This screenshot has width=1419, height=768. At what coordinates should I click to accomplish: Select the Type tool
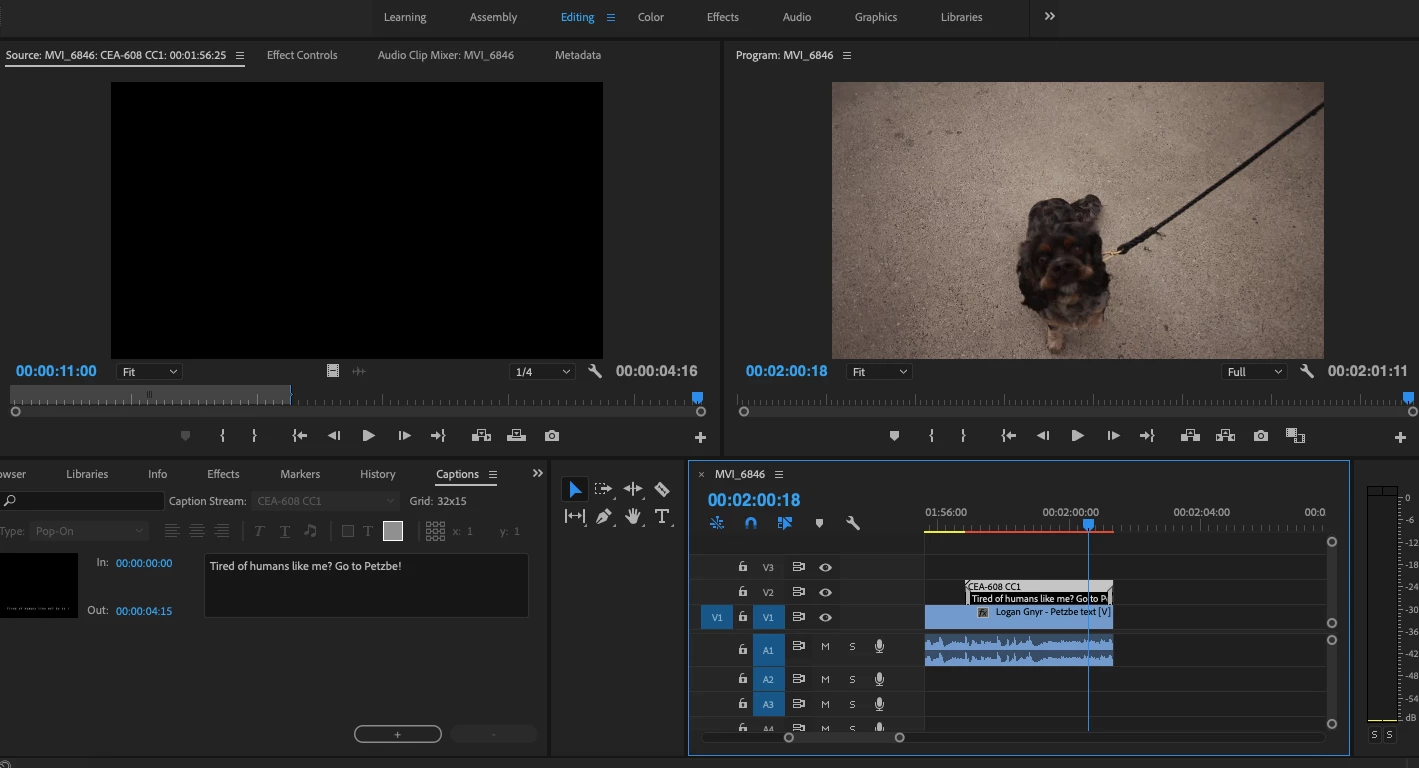click(x=662, y=516)
